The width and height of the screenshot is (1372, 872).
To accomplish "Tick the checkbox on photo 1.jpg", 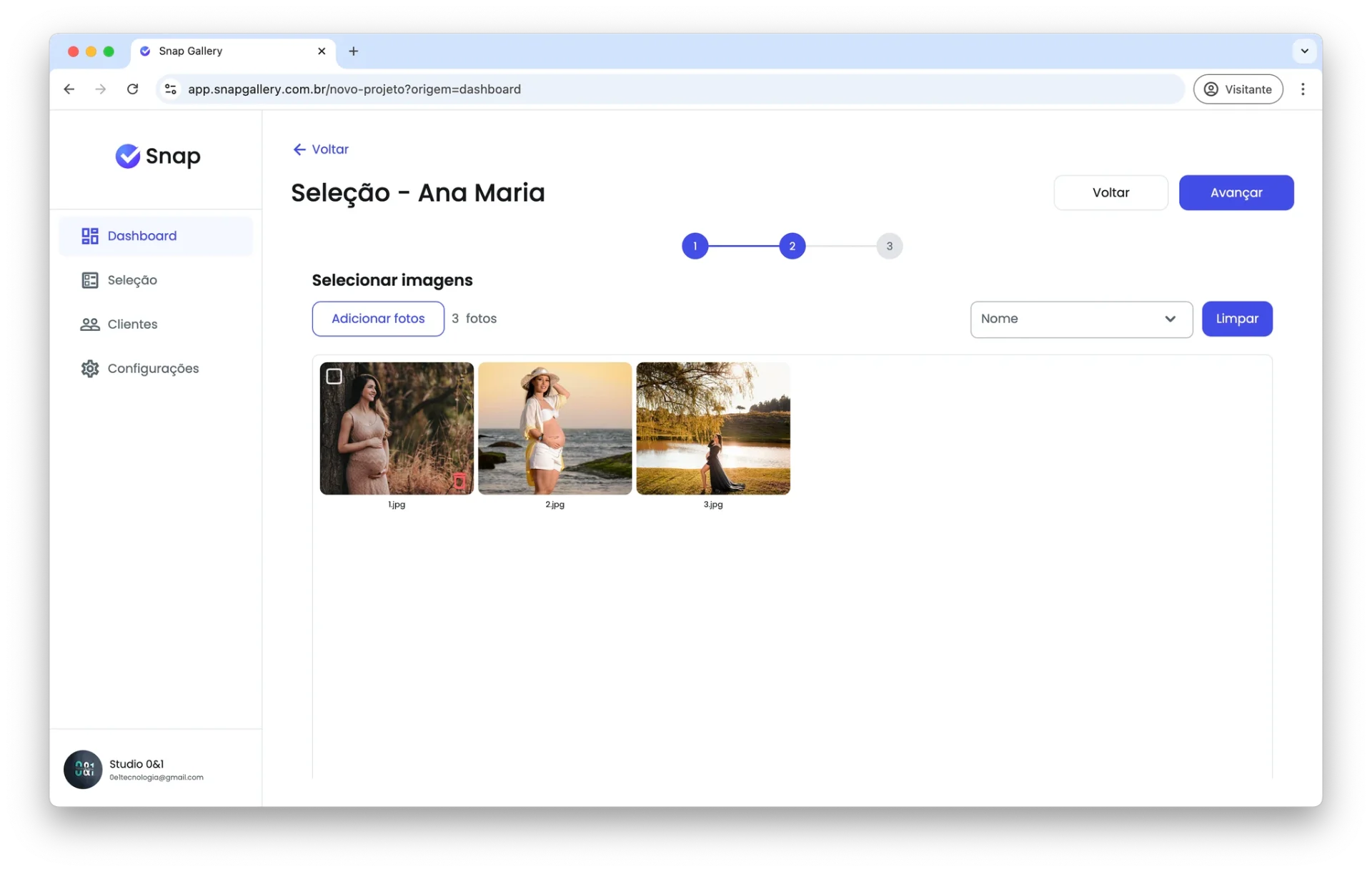I will (x=334, y=376).
